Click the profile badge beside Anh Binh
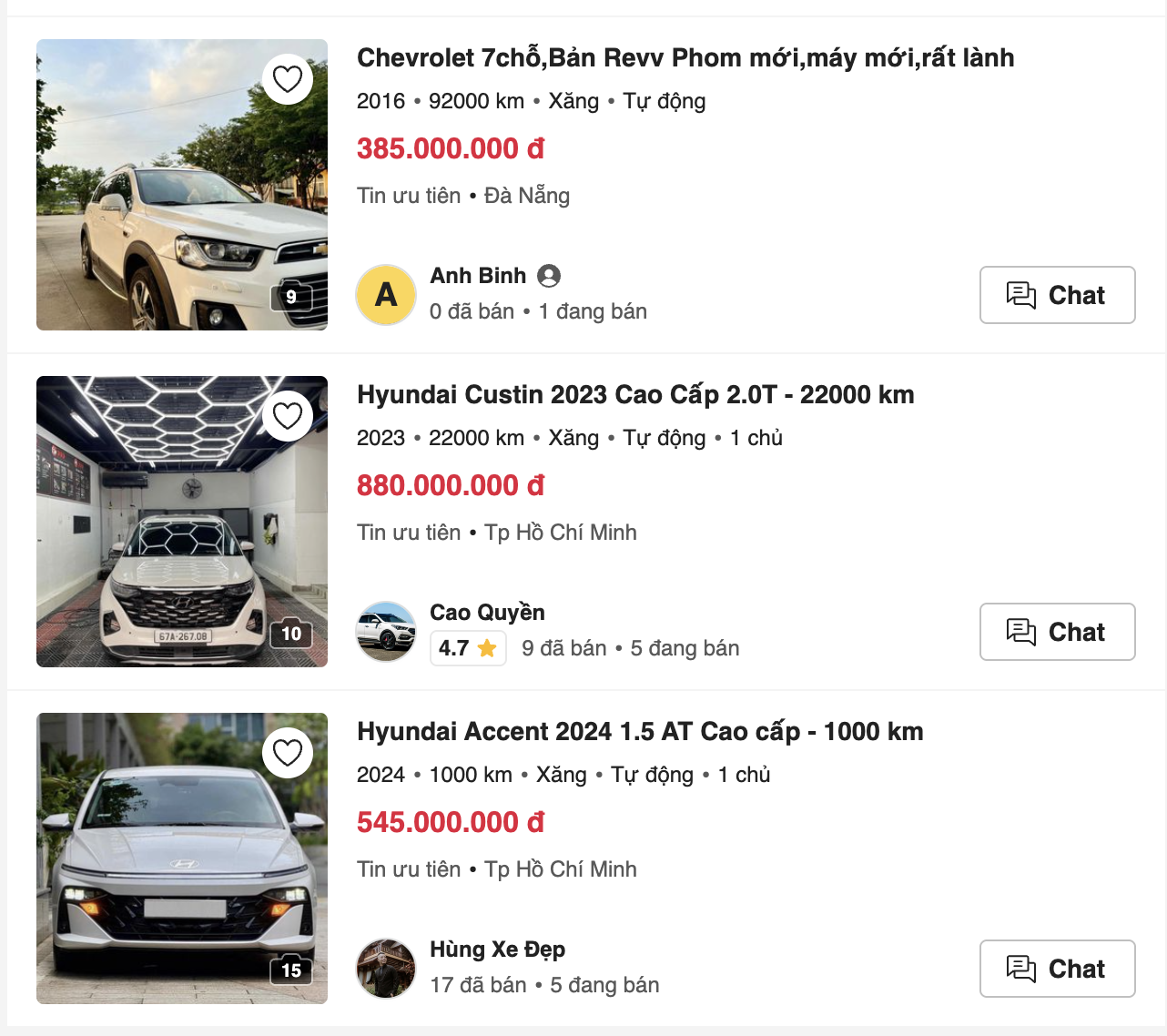This screenshot has width=1167, height=1036. tap(549, 276)
